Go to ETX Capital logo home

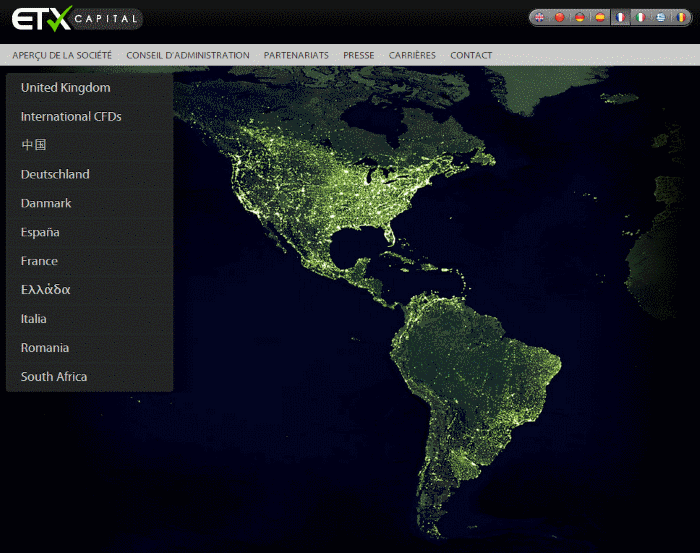(76, 18)
